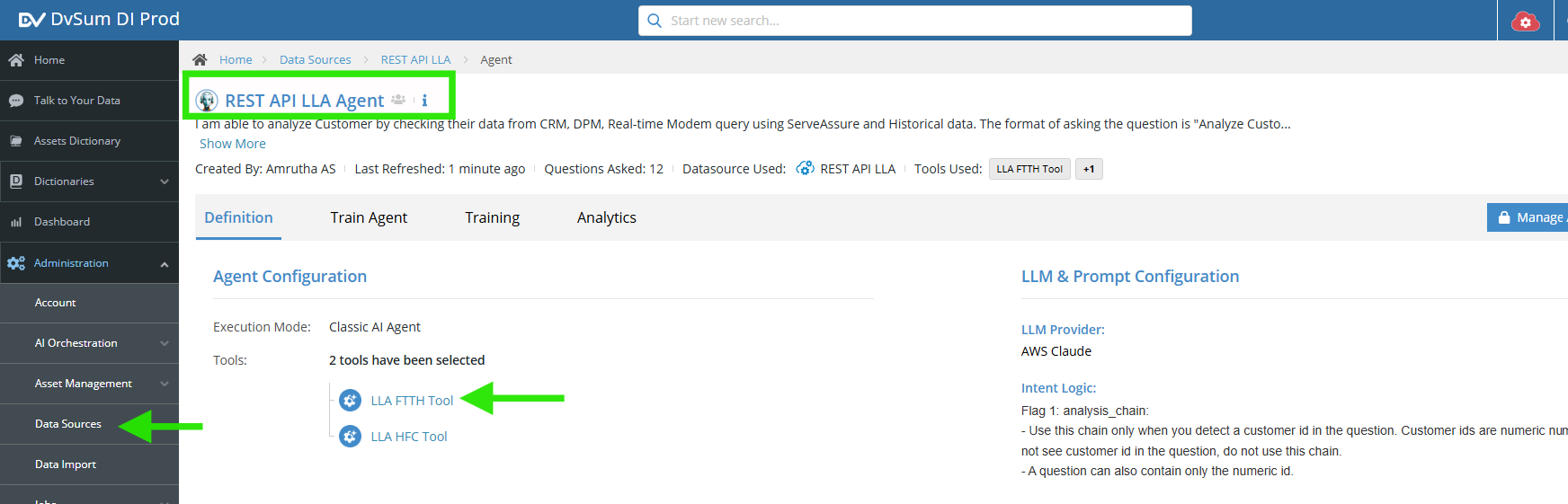
Task: Click the LLA HFC Tool gear icon
Action: coord(351,437)
